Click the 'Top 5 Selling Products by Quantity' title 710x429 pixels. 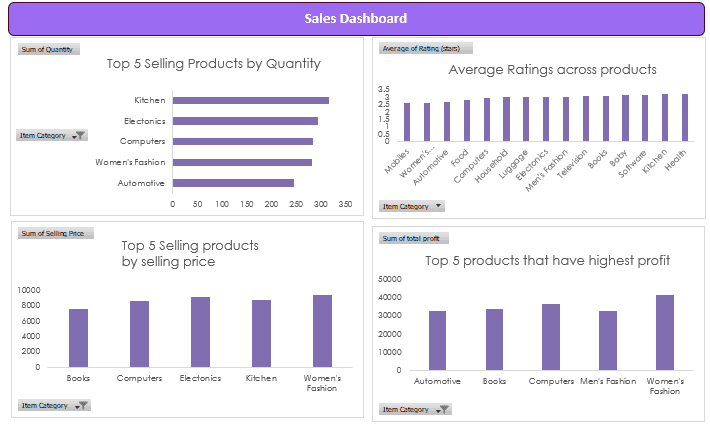pyautogui.click(x=213, y=64)
